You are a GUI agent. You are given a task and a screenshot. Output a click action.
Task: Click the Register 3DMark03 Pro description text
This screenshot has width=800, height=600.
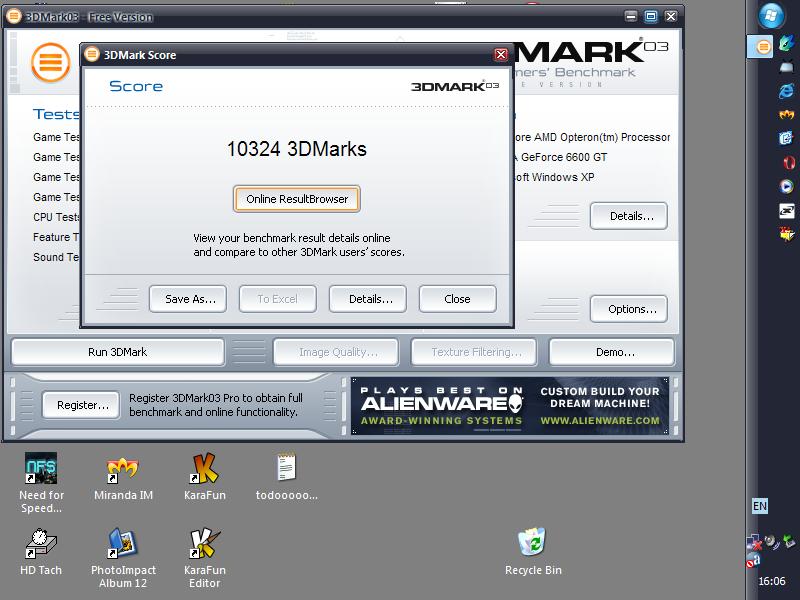(216, 405)
